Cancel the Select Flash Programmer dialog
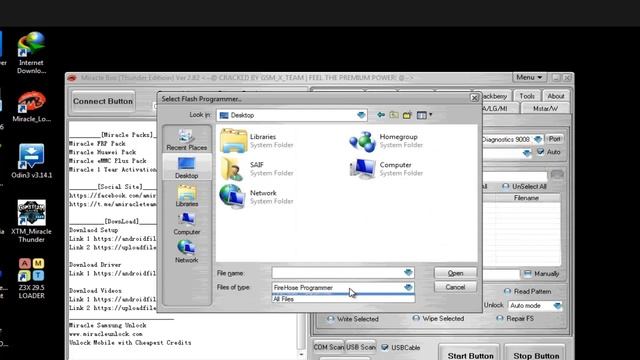 pos(455,287)
